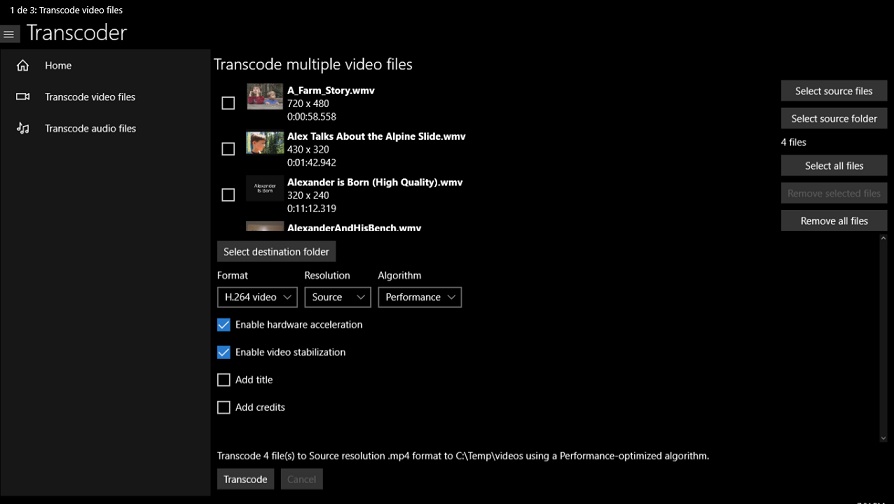
Task: Open the Algorithm Performance dropdown
Action: pos(419,297)
